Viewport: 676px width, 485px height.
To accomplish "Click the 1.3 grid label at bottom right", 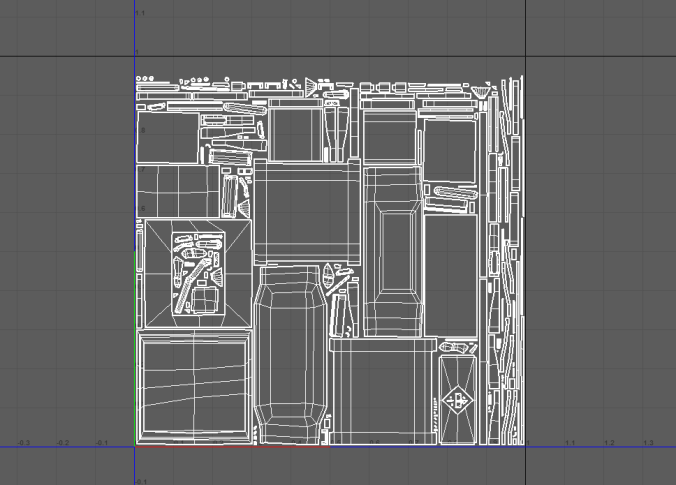I will pos(648,441).
